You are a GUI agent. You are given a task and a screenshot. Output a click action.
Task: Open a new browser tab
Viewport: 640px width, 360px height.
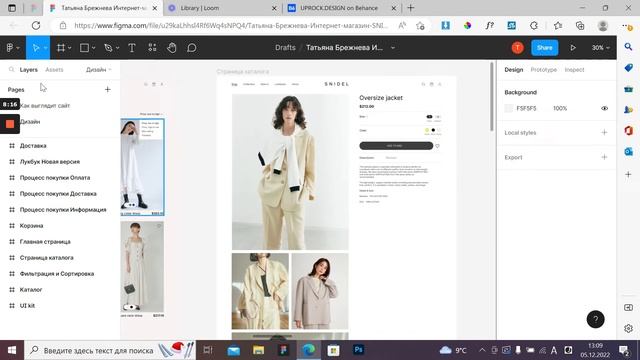point(411,8)
